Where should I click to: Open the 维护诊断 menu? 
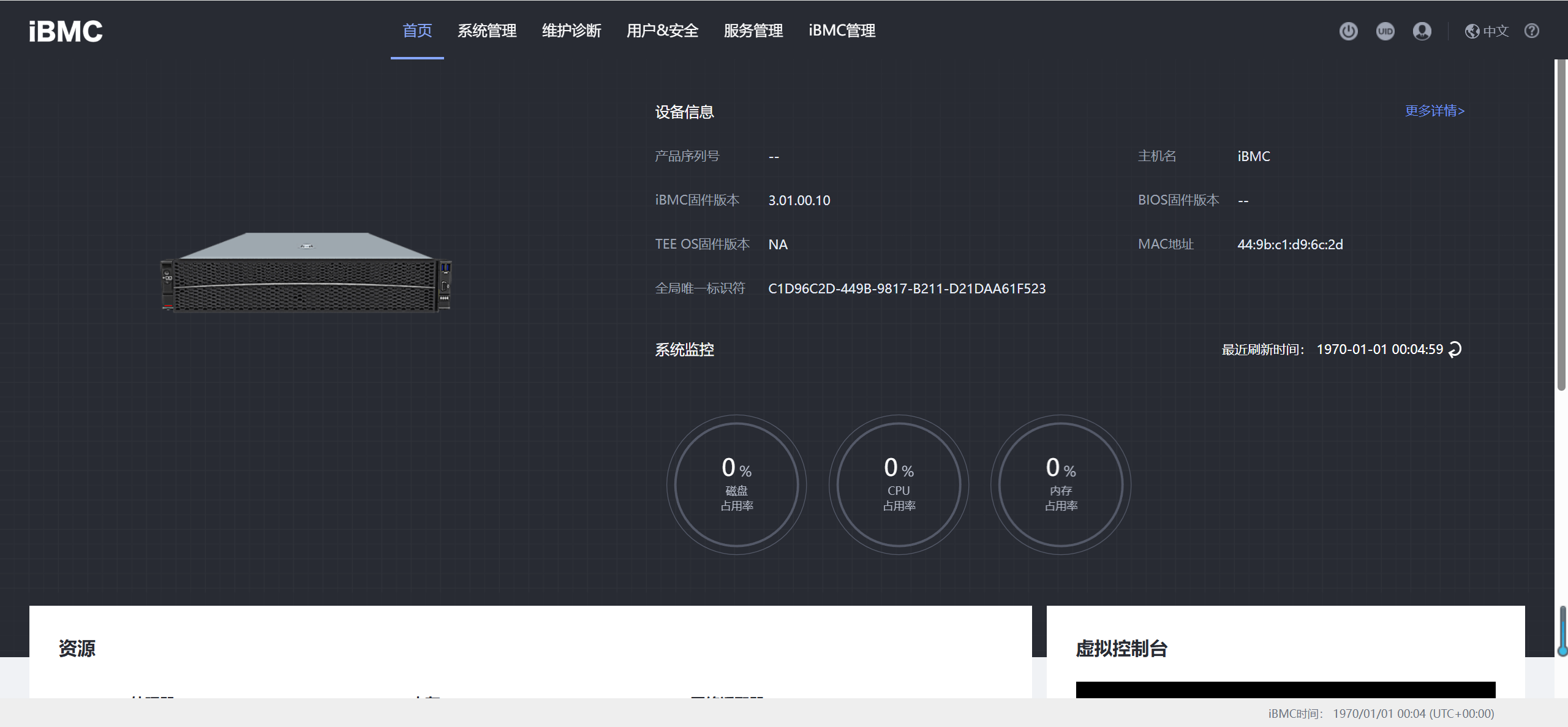click(571, 31)
